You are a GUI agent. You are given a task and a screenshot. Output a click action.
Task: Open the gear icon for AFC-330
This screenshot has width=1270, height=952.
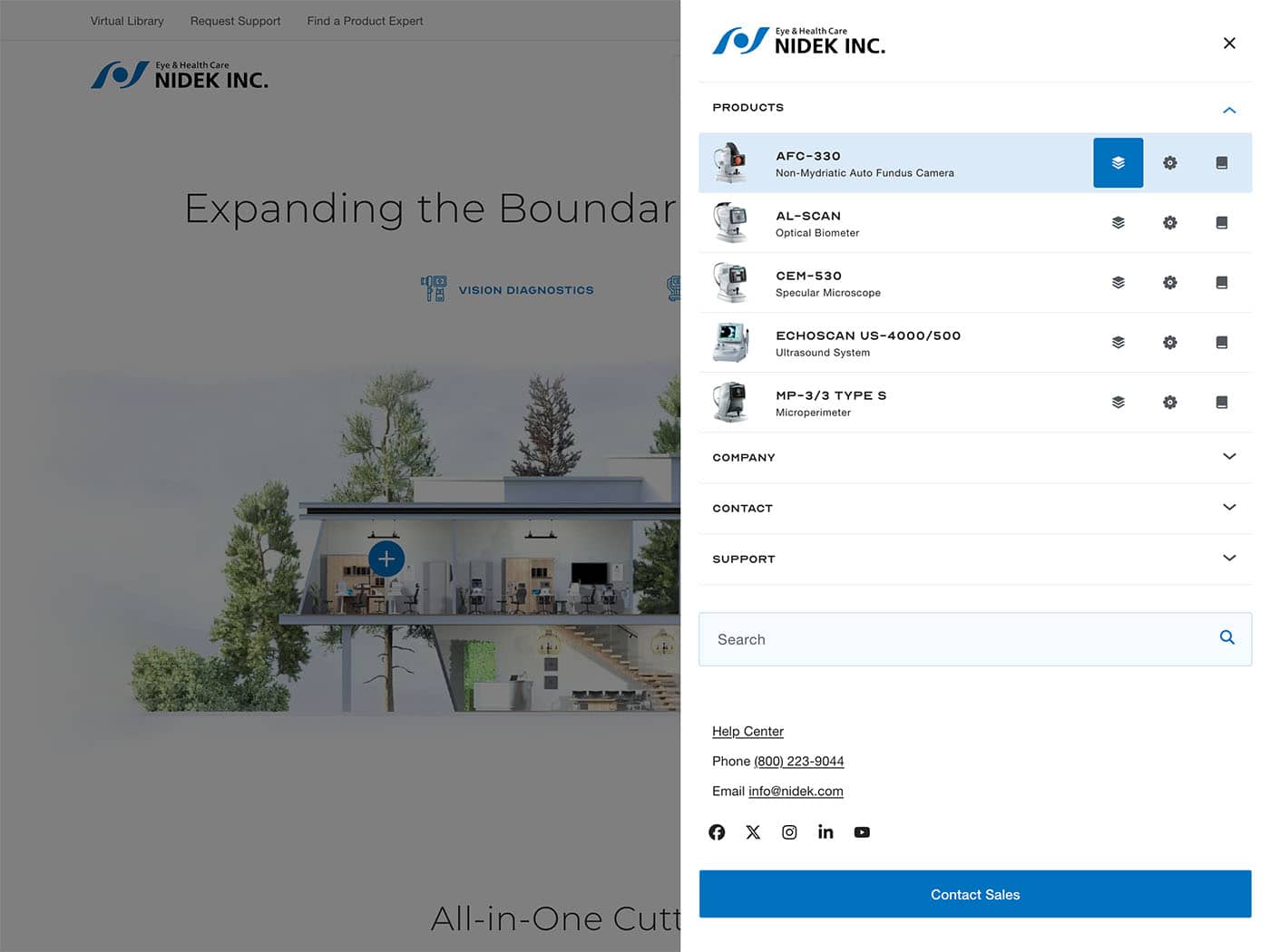click(1170, 163)
